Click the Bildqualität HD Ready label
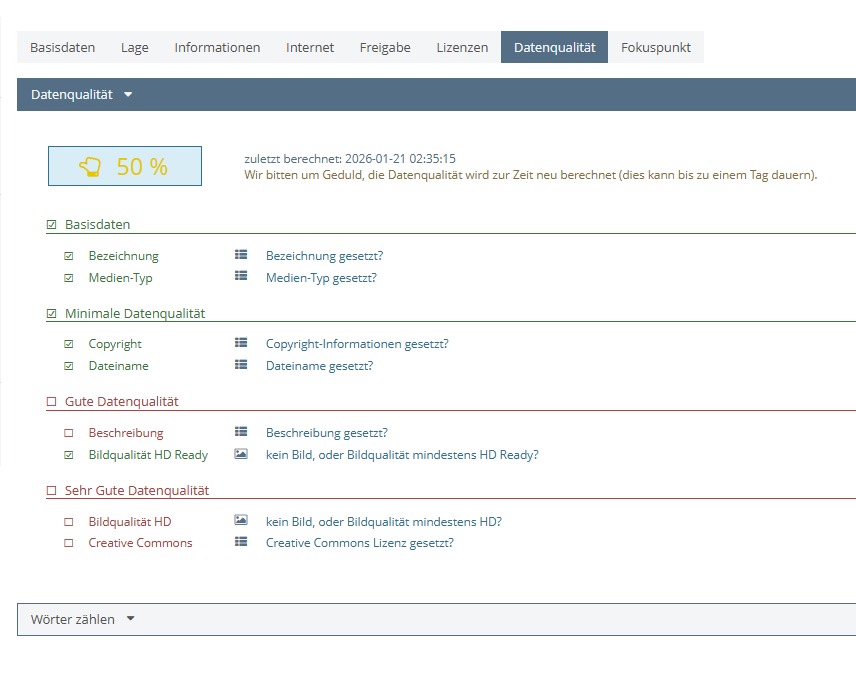 [x=148, y=455]
